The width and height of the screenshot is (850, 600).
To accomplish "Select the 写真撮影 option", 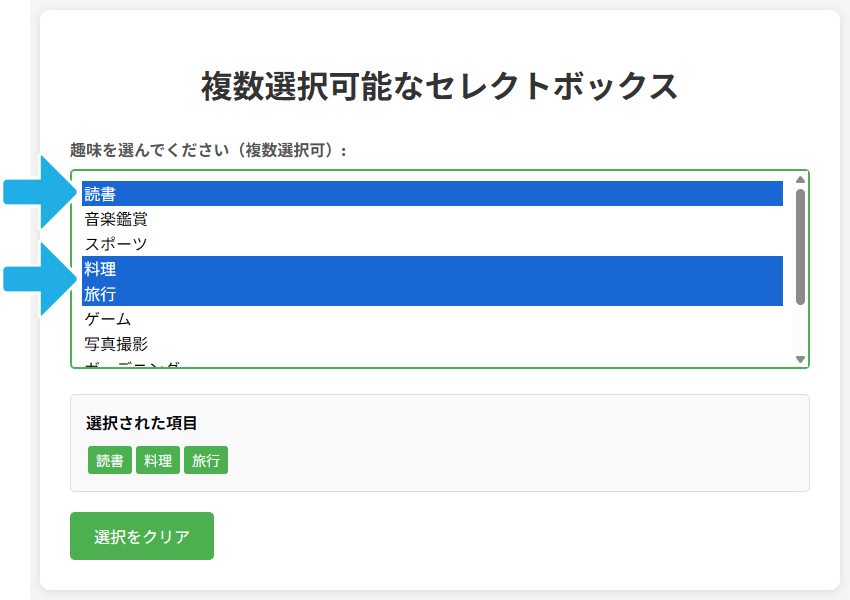I will tap(432, 343).
